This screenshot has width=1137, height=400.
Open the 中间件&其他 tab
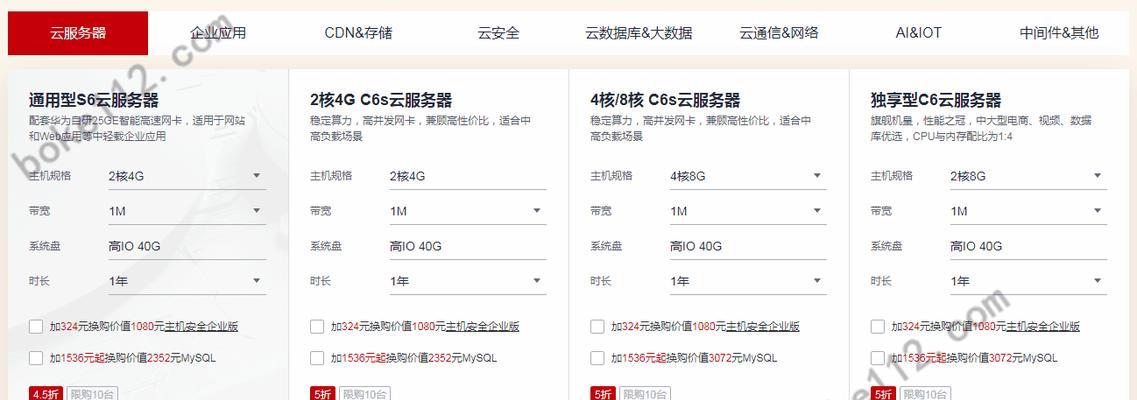1059,33
